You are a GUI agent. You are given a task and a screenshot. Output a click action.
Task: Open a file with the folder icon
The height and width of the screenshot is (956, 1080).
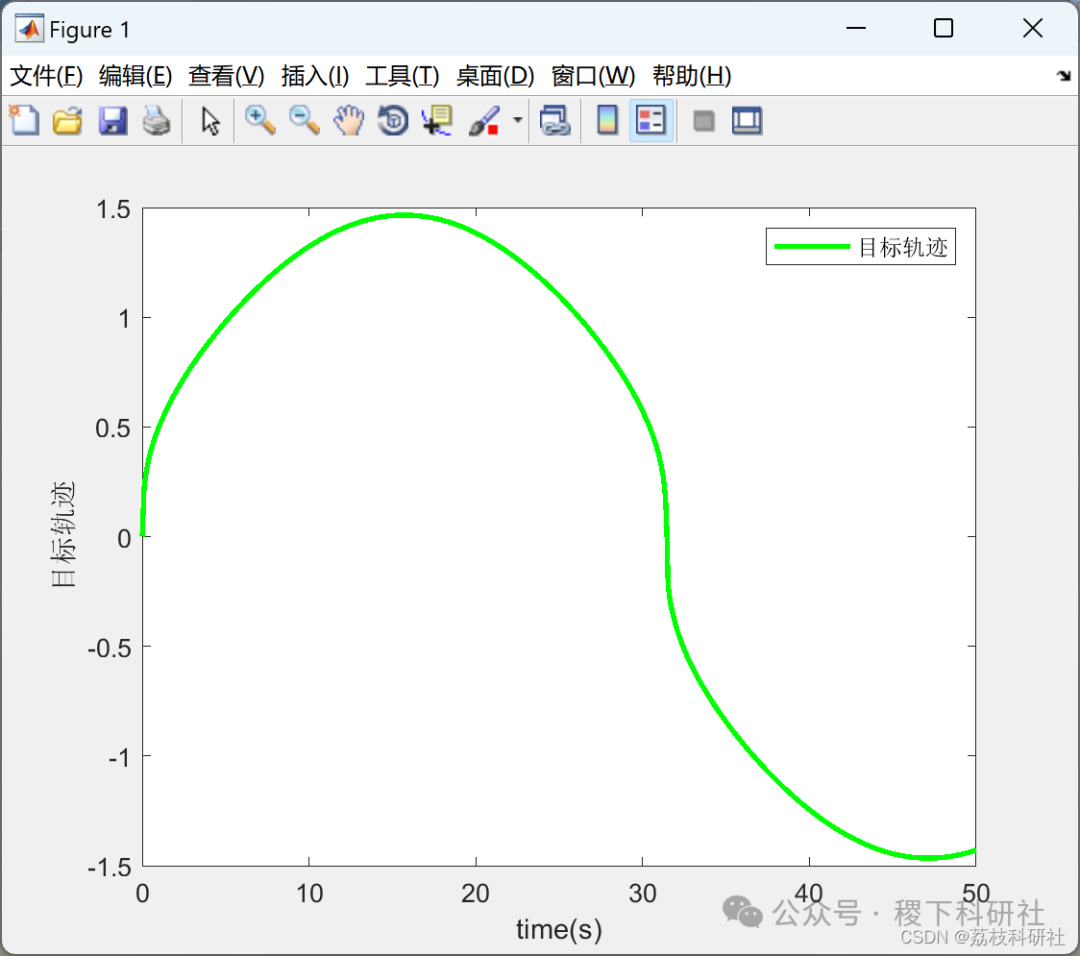coord(68,121)
